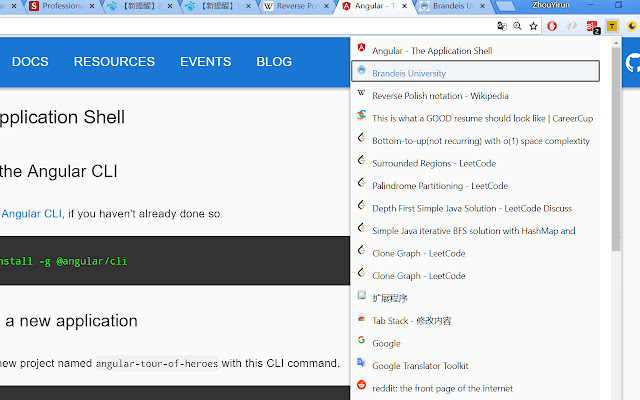Select 'Angular - The Application Shell' in tab list
640x400 pixels.
coord(476,51)
